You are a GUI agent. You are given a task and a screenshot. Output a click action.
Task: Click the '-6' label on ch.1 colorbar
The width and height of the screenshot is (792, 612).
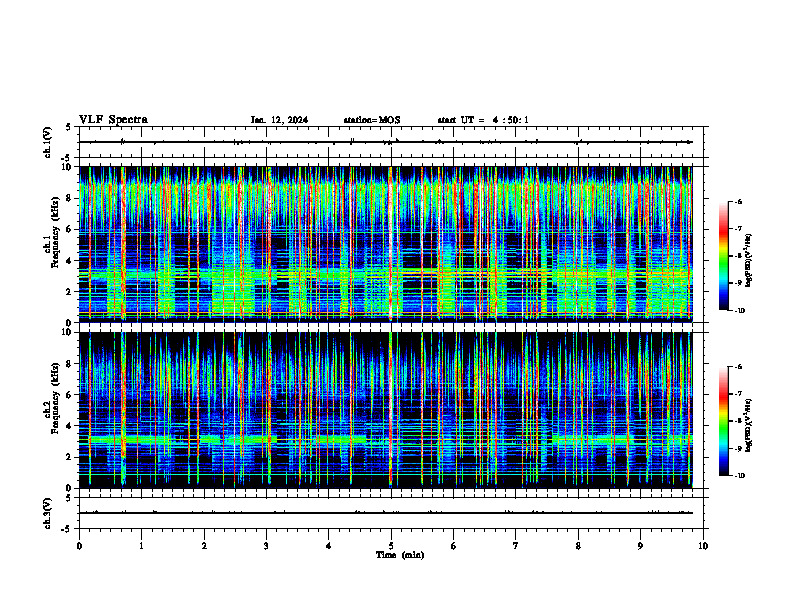point(738,201)
